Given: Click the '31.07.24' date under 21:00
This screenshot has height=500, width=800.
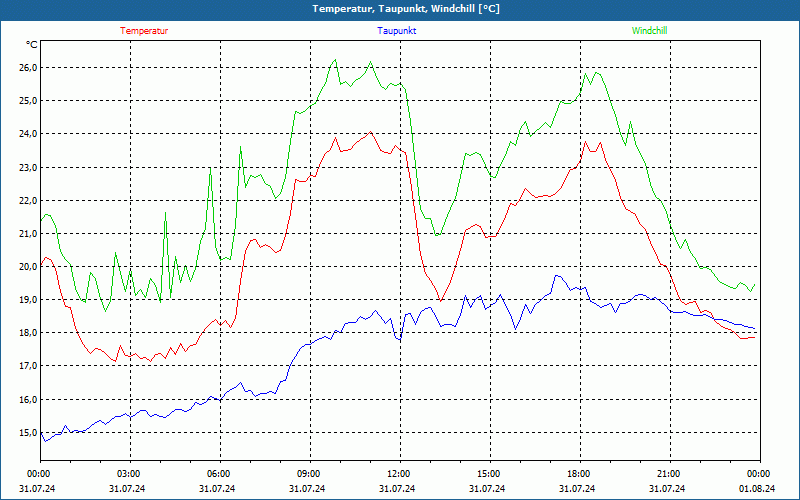Looking at the screenshot, I should [667, 488].
